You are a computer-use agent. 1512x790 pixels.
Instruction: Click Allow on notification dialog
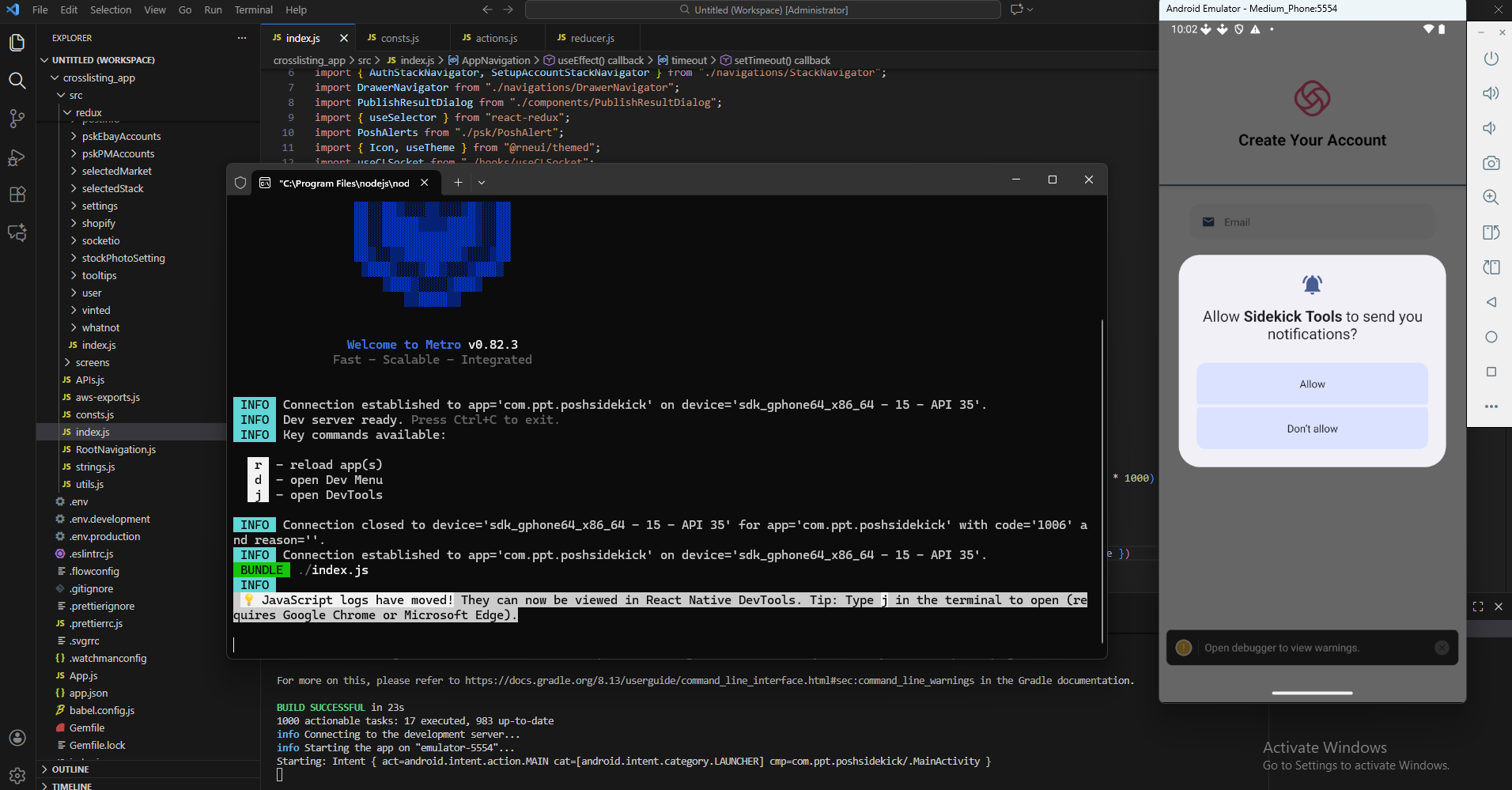point(1312,384)
